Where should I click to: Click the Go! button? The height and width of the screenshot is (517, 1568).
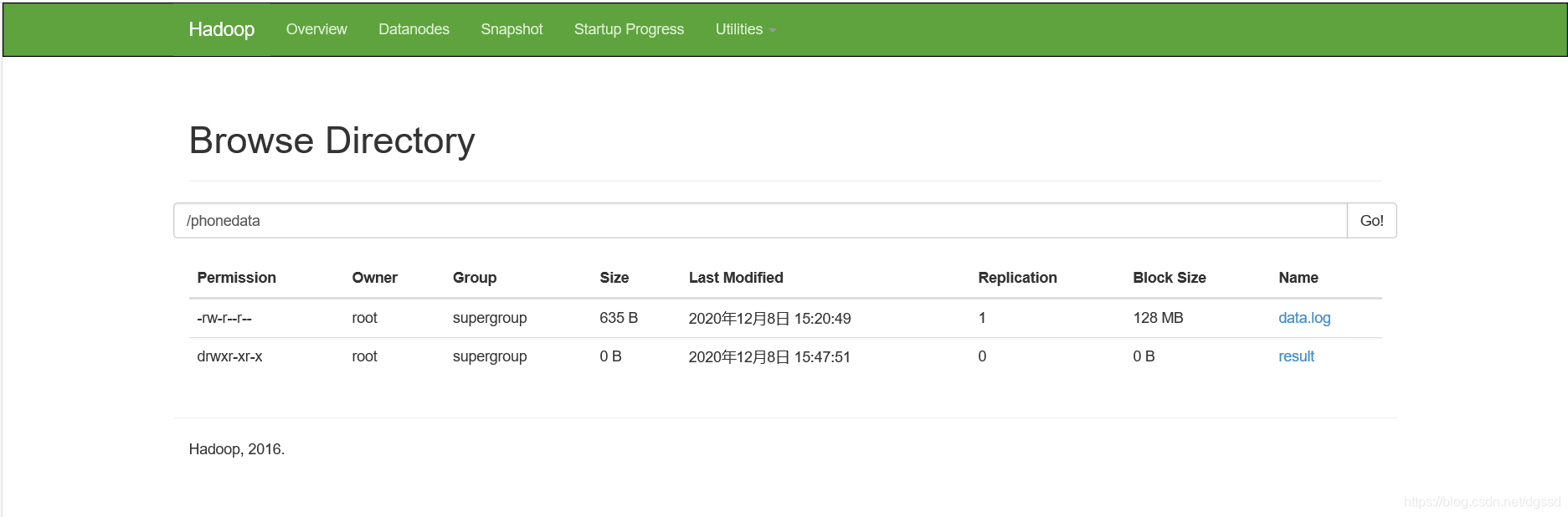point(1371,221)
